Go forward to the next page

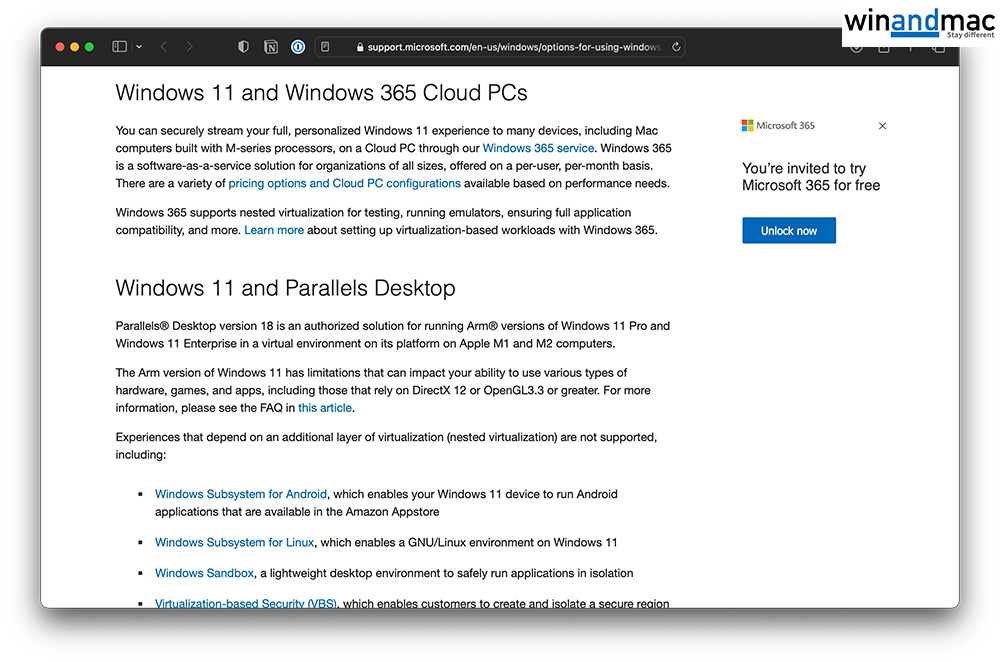pos(190,47)
